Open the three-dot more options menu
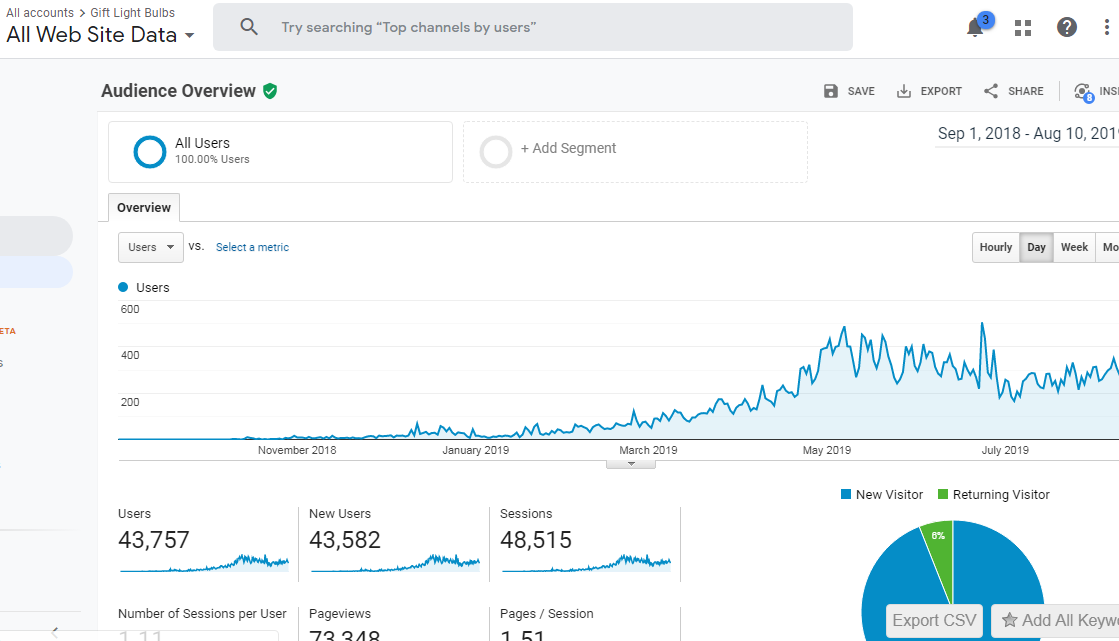 tap(1107, 28)
